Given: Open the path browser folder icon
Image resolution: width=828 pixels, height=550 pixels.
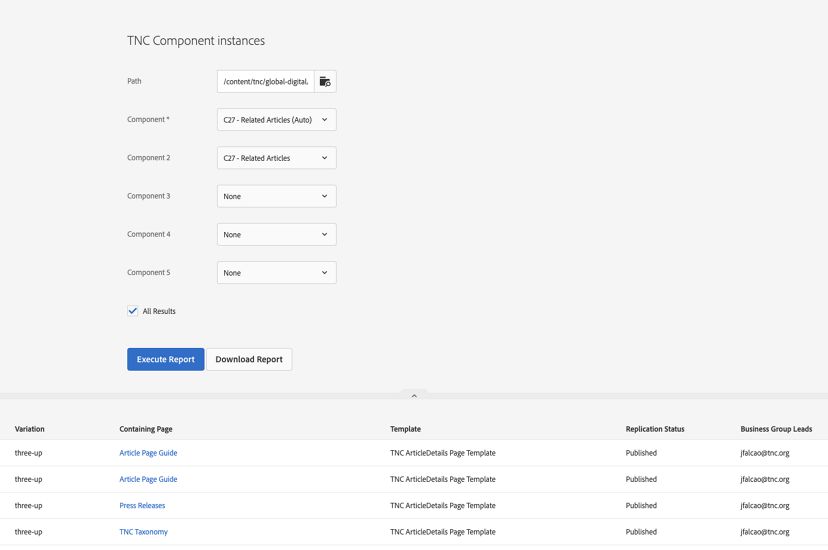Looking at the screenshot, I should click(x=325, y=81).
